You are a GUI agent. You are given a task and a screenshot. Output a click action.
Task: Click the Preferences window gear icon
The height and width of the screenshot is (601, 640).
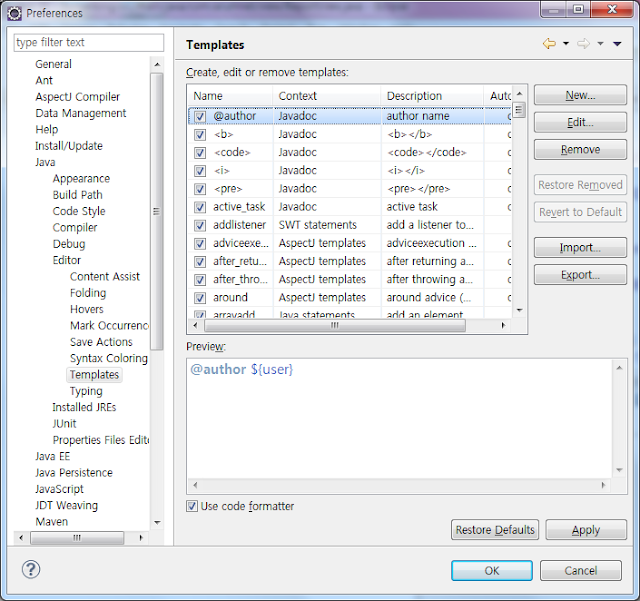point(15,13)
